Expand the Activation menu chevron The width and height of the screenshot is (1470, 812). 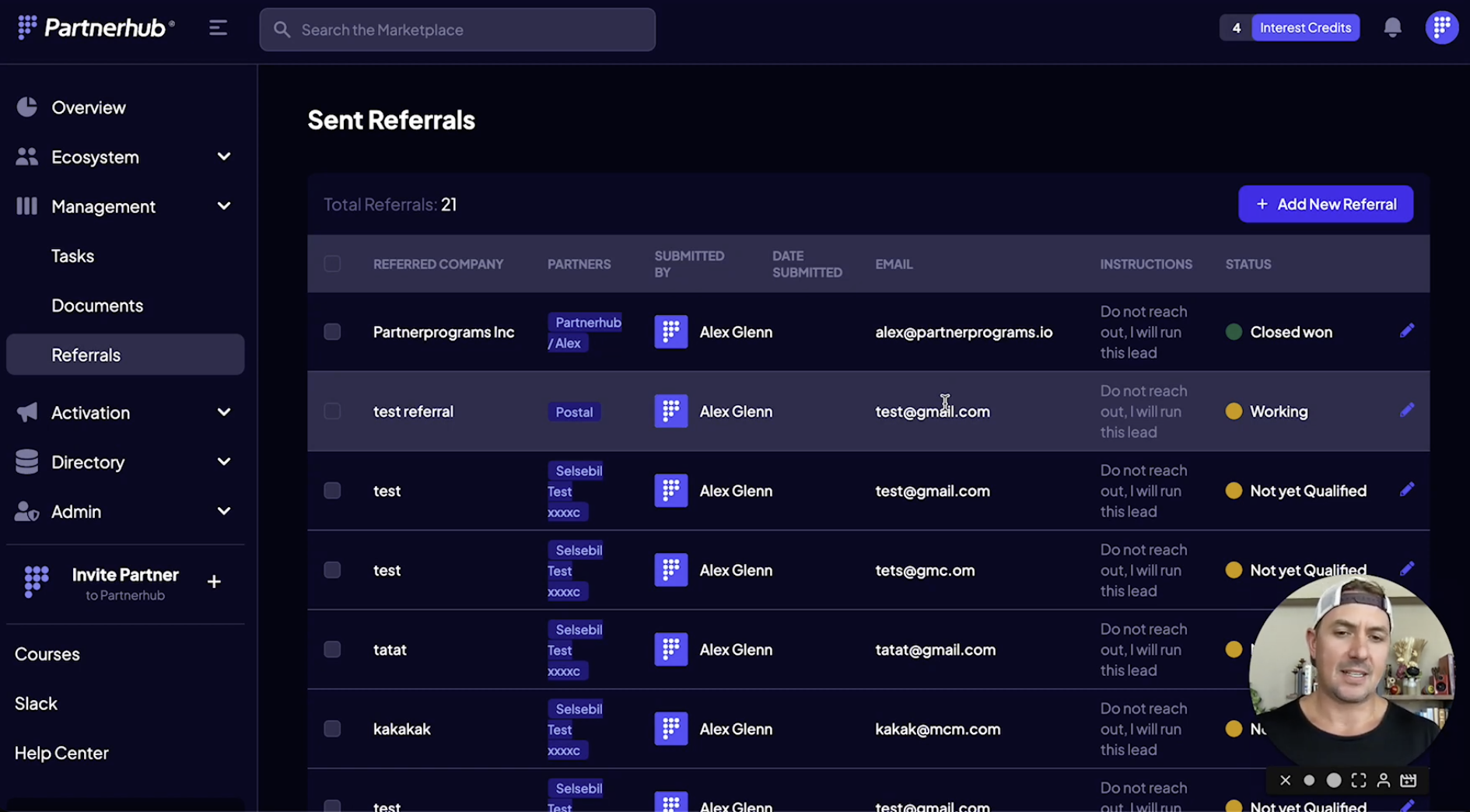[224, 412]
